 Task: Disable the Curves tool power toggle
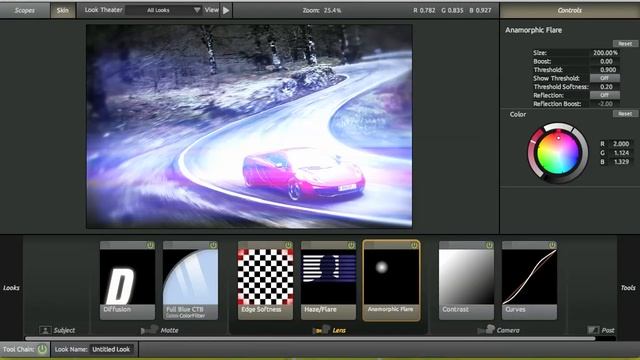pos(552,245)
